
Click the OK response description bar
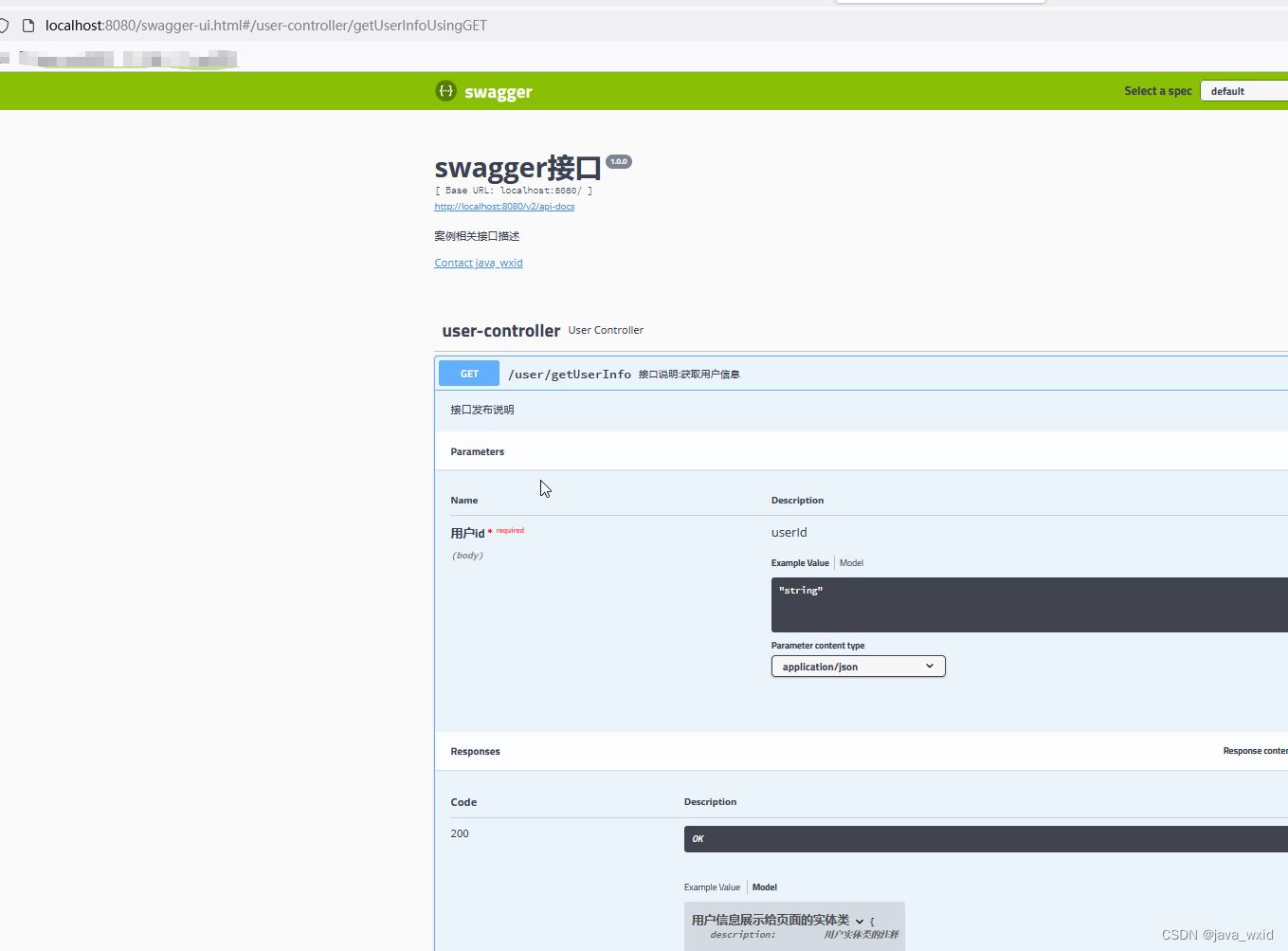click(x=986, y=839)
